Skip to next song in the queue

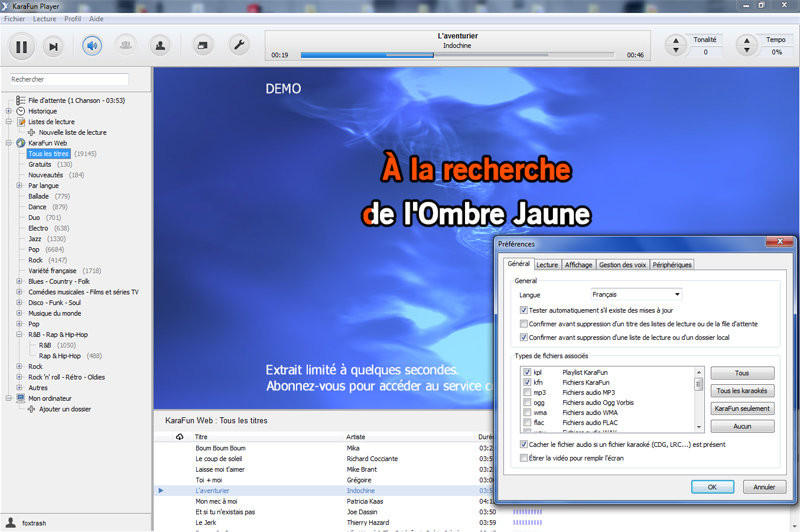pos(53,47)
